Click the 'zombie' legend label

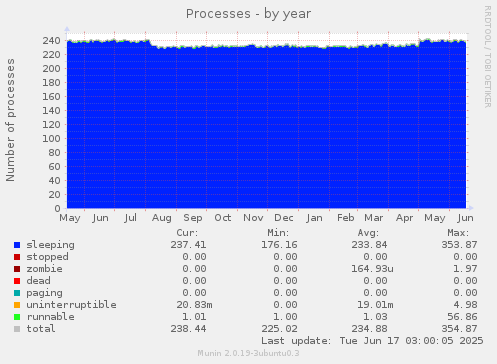44,269
